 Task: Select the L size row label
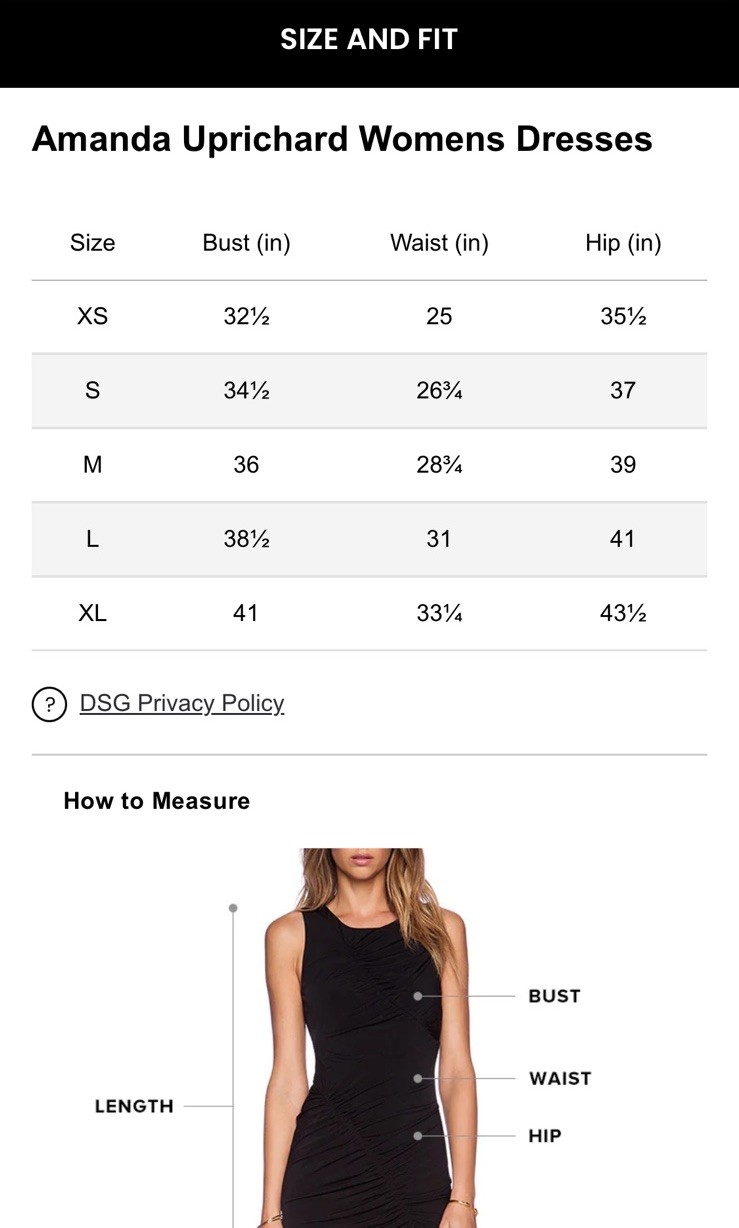[x=92, y=539]
